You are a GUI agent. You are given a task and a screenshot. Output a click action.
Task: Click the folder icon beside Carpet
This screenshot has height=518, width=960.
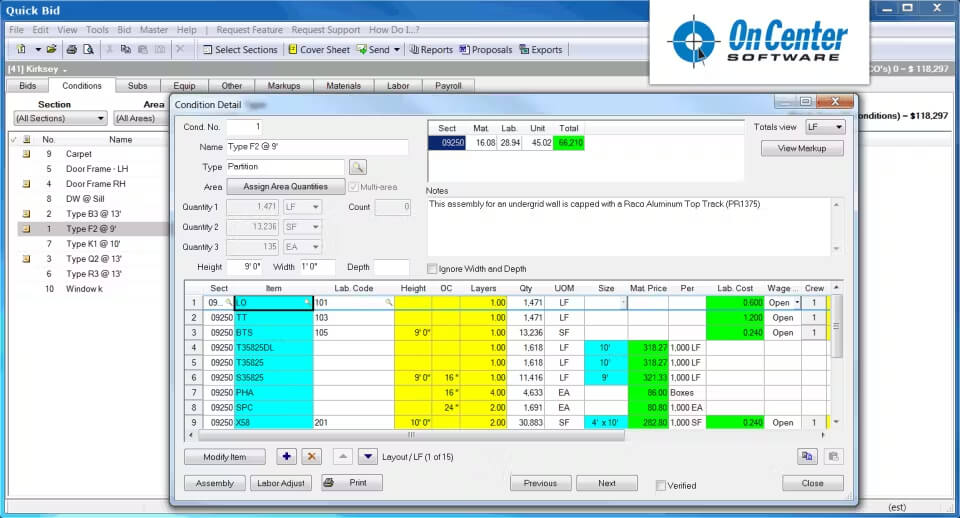click(x=26, y=154)
